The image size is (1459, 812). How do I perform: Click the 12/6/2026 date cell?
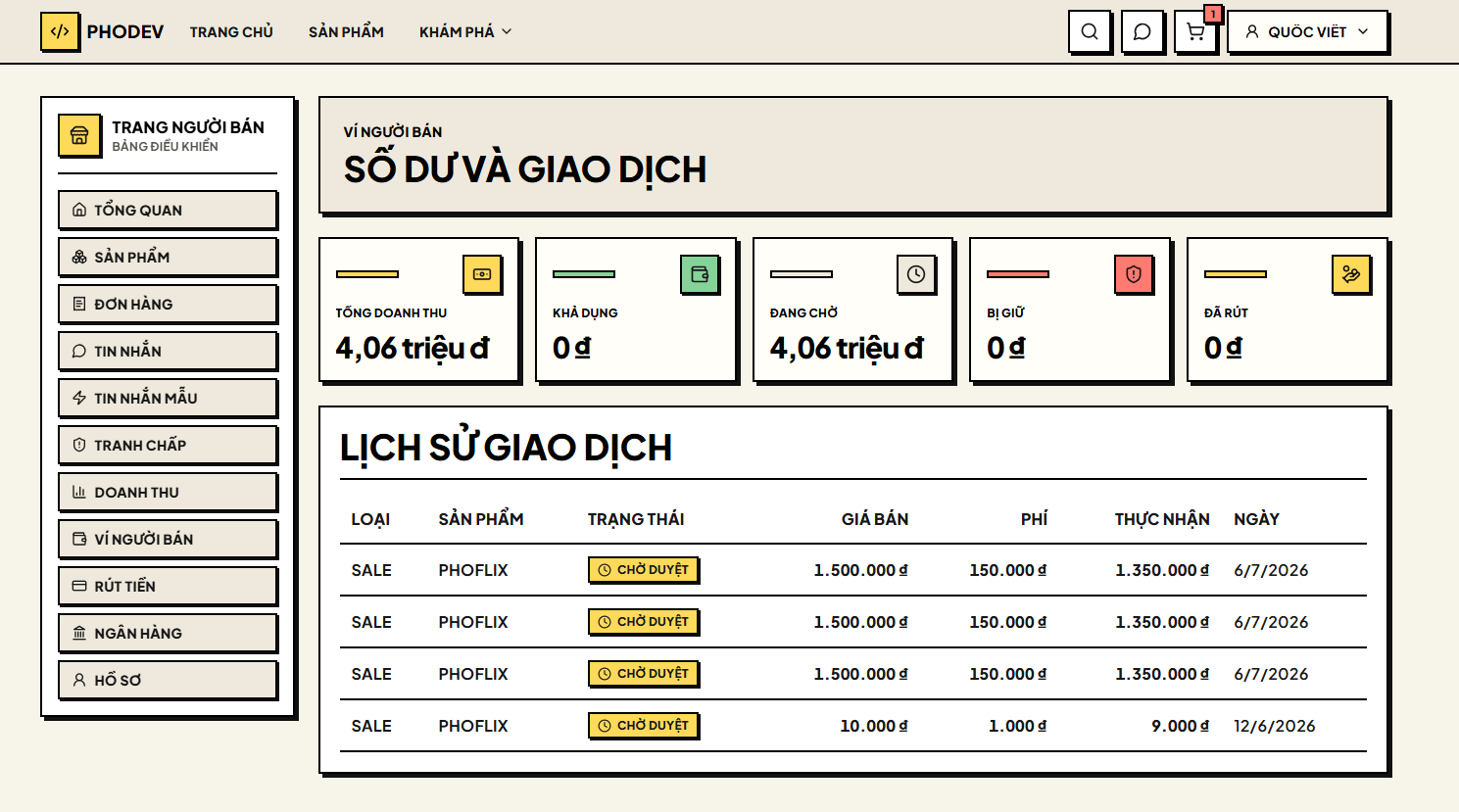click(x=1275, y=726)
